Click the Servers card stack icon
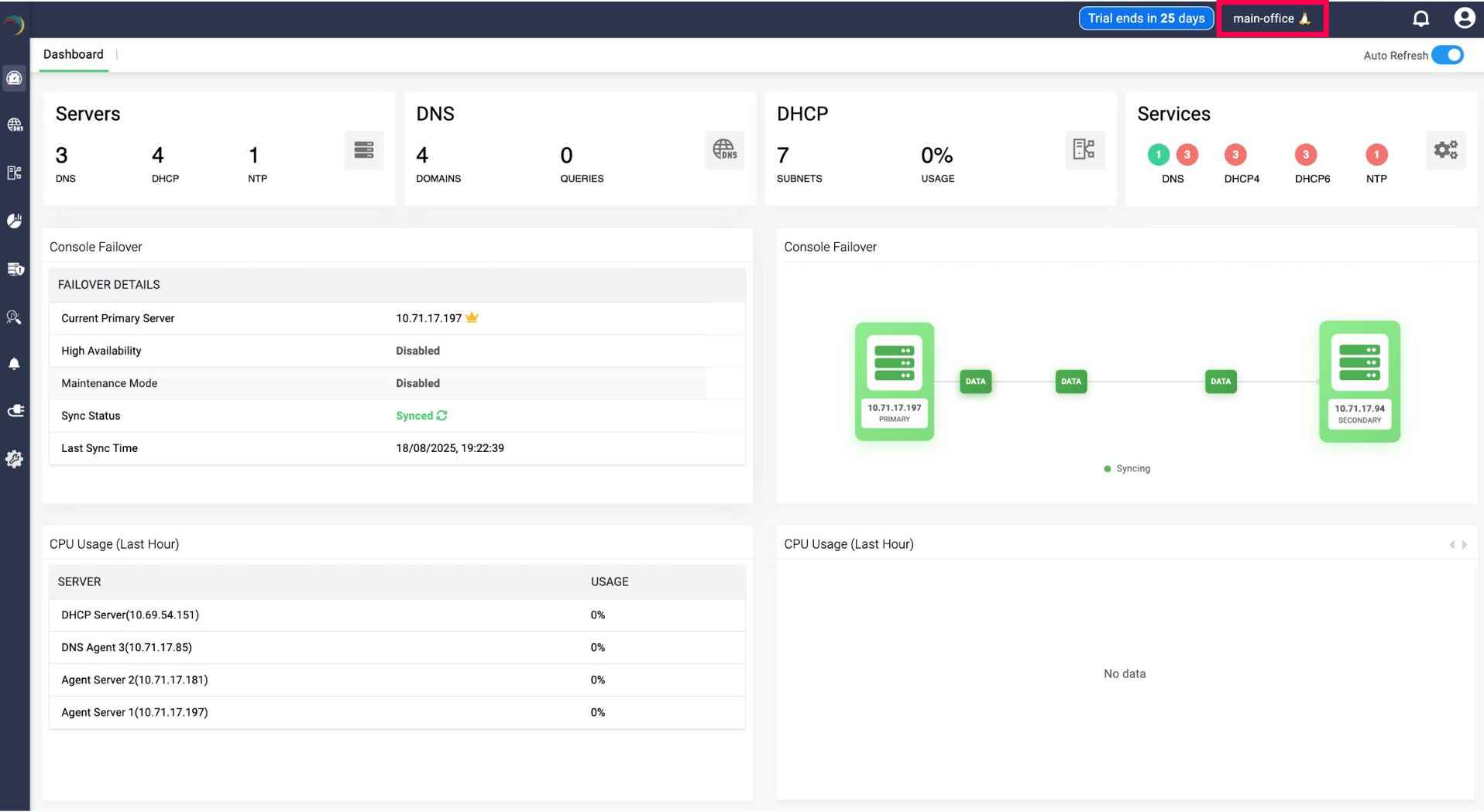The image size is (1484, 812). 364,150
